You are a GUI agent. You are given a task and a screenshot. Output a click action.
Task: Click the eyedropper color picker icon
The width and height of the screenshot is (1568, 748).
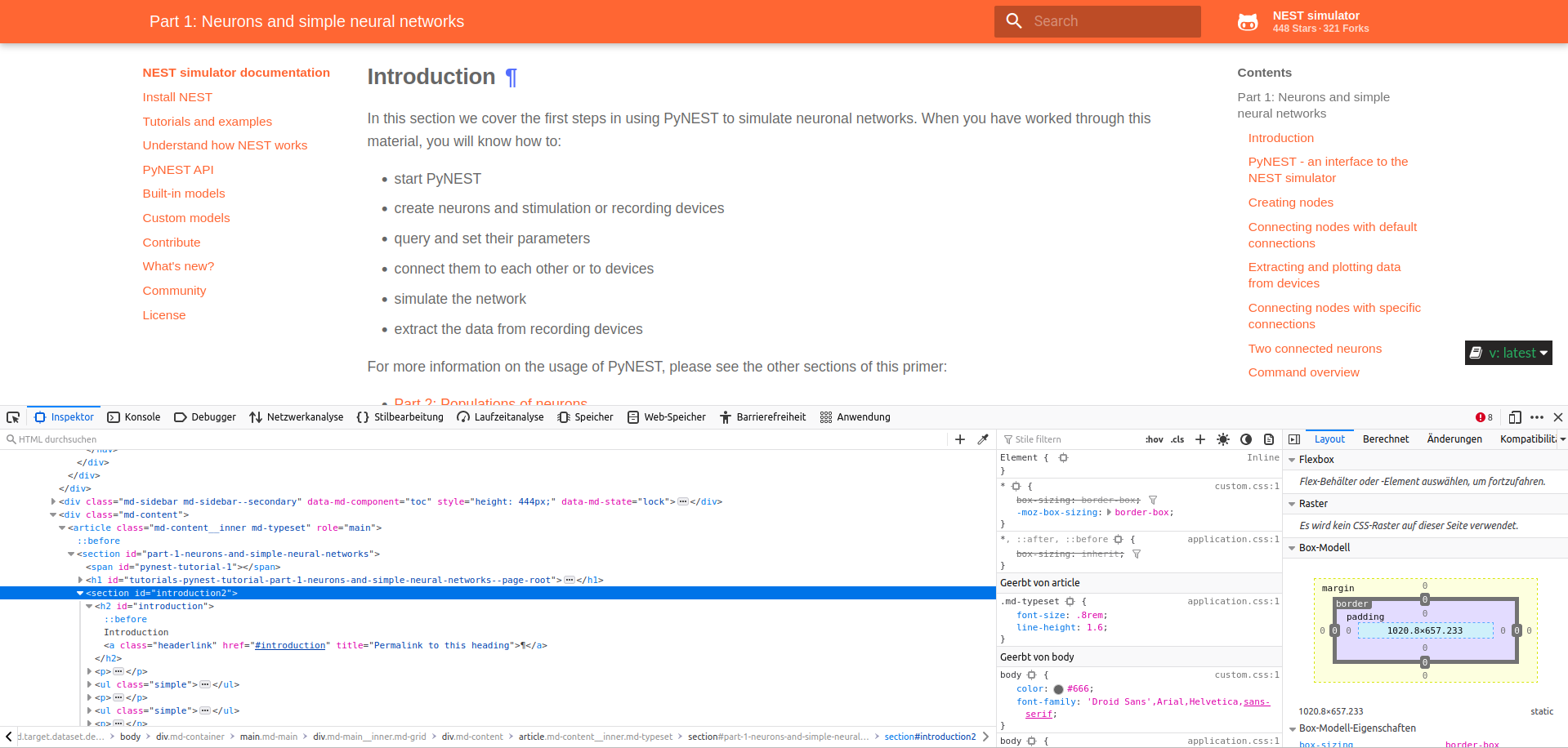[x=983, y=439]
